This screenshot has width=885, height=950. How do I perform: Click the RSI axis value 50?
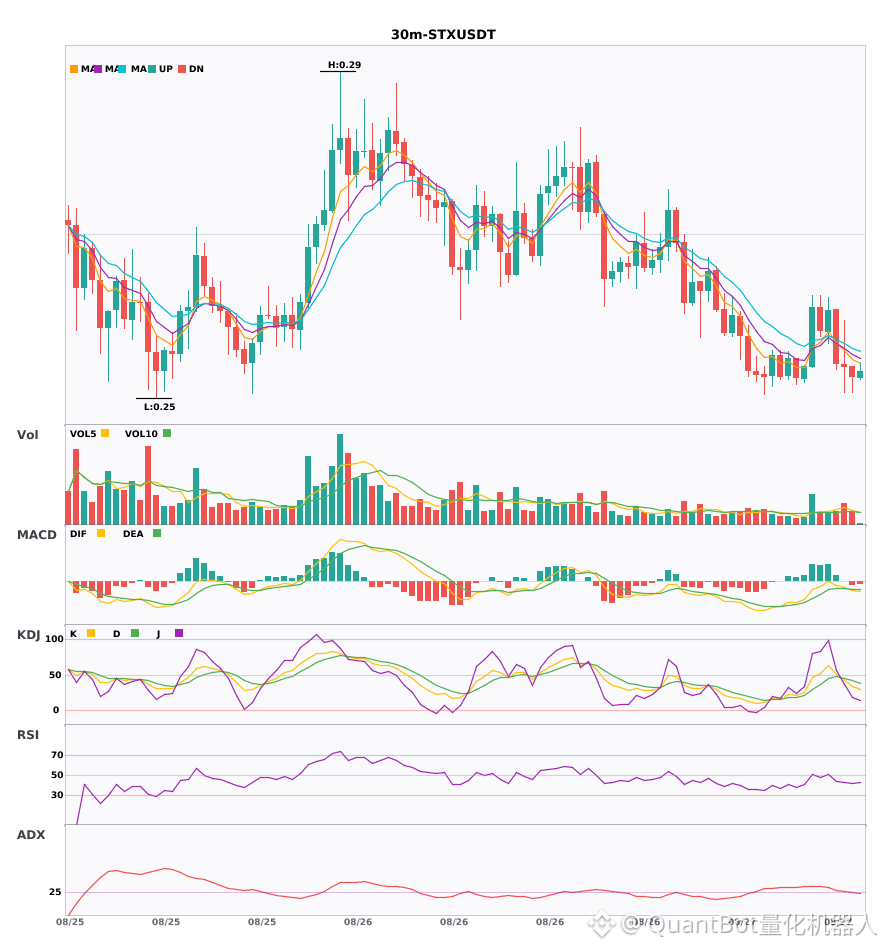(57, 775)
